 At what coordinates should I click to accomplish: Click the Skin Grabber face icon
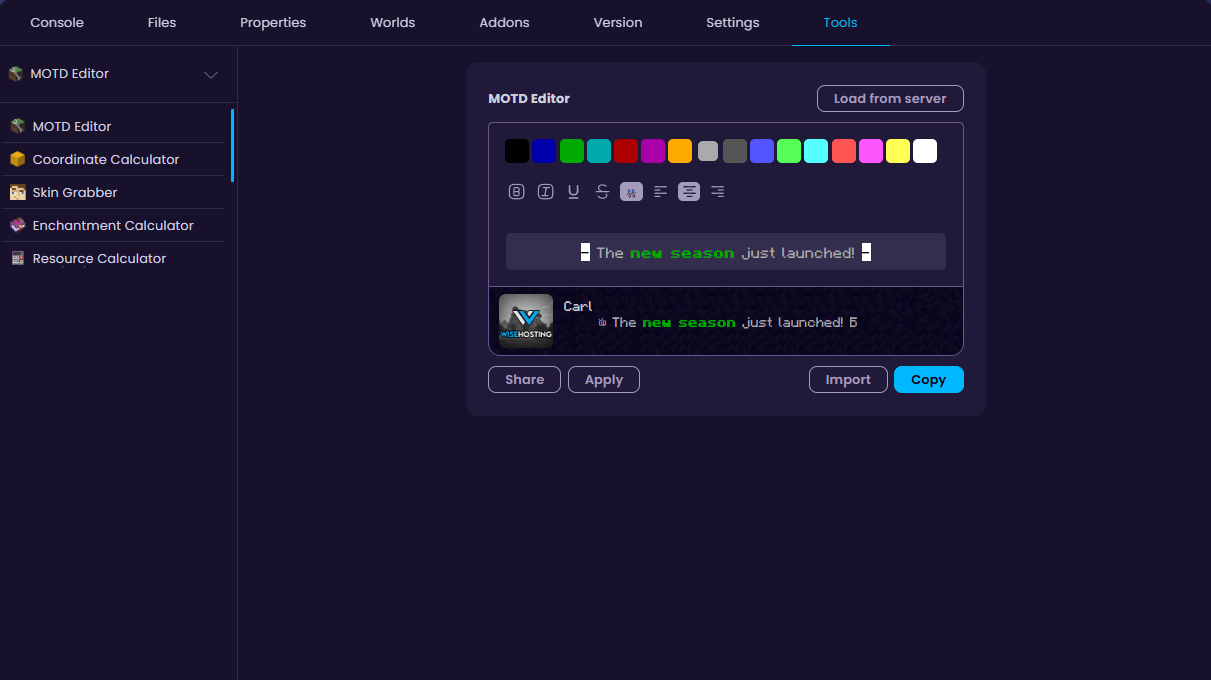tap(17, 192)
